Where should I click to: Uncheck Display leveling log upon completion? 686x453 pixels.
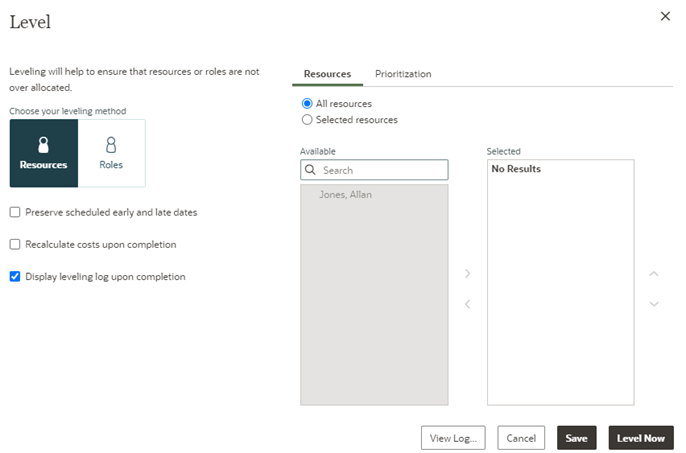(15, 277)
